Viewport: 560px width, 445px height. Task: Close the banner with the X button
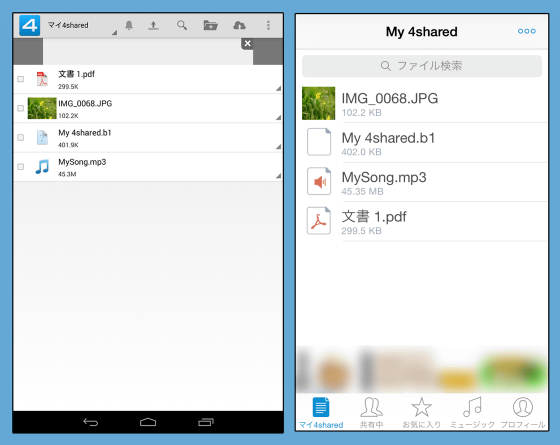(247, 44)
